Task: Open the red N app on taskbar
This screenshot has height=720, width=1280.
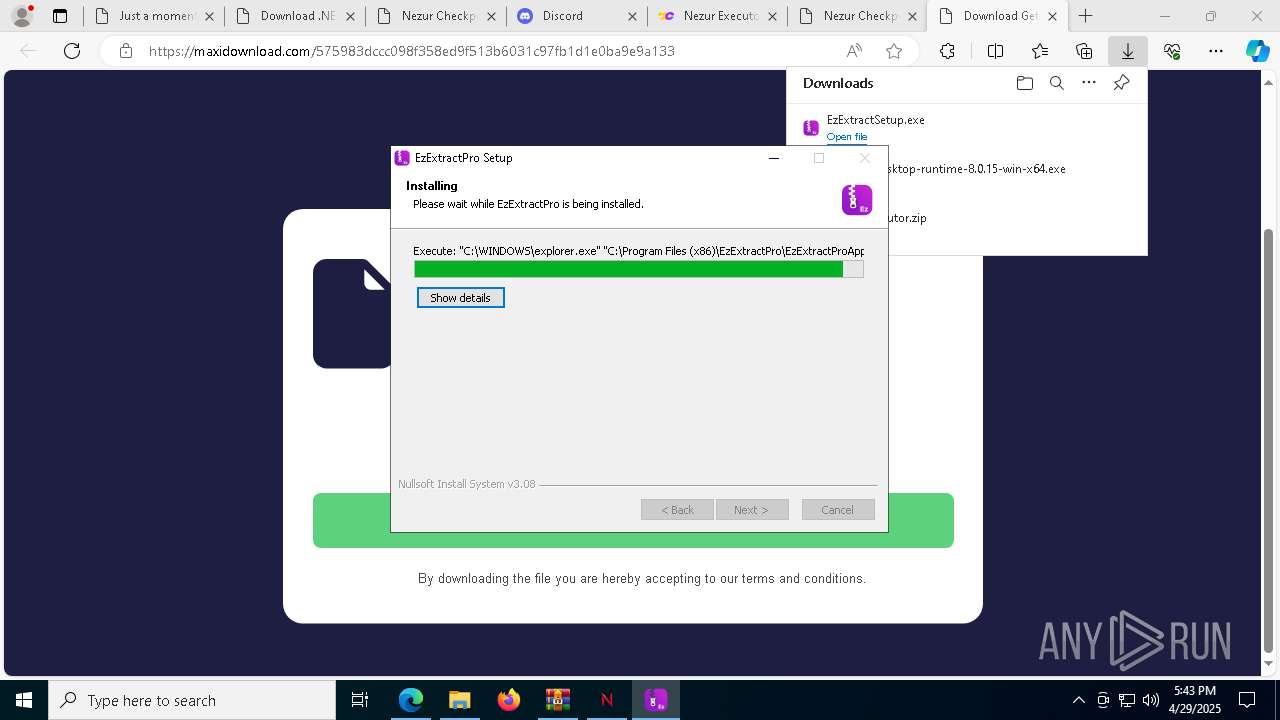Action: coord(607,700)
